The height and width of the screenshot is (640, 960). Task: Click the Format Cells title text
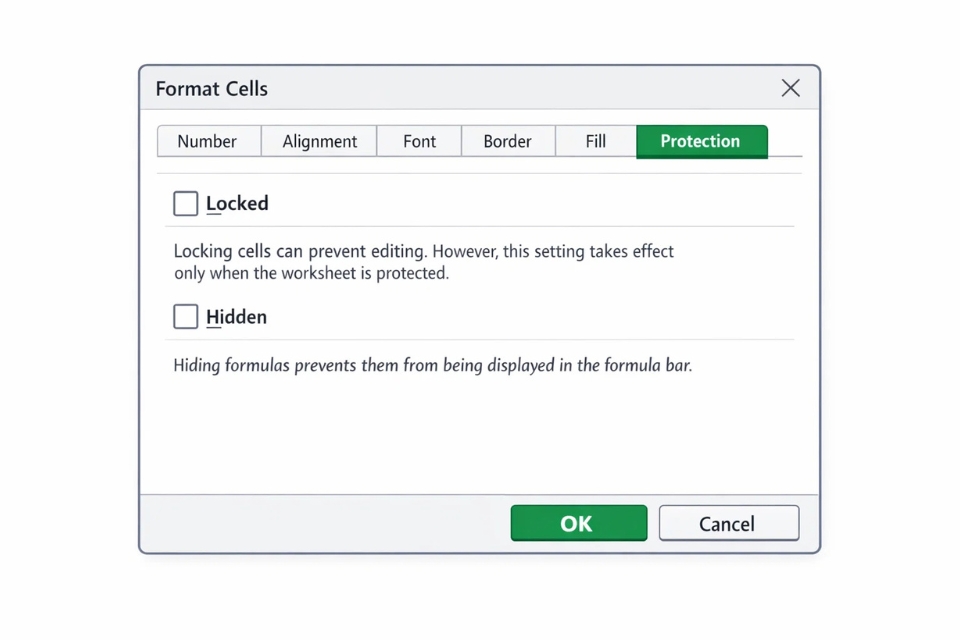[x=212, y=89]
